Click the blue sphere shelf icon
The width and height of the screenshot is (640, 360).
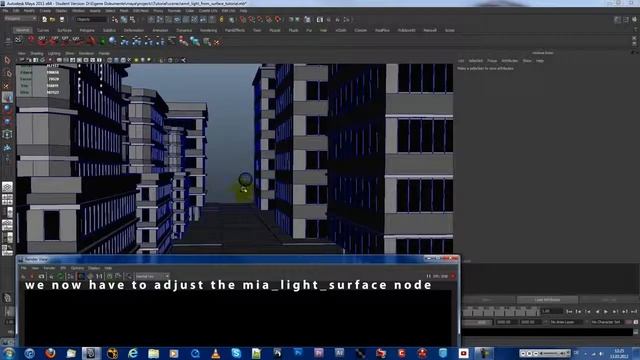tap(112, 40)
